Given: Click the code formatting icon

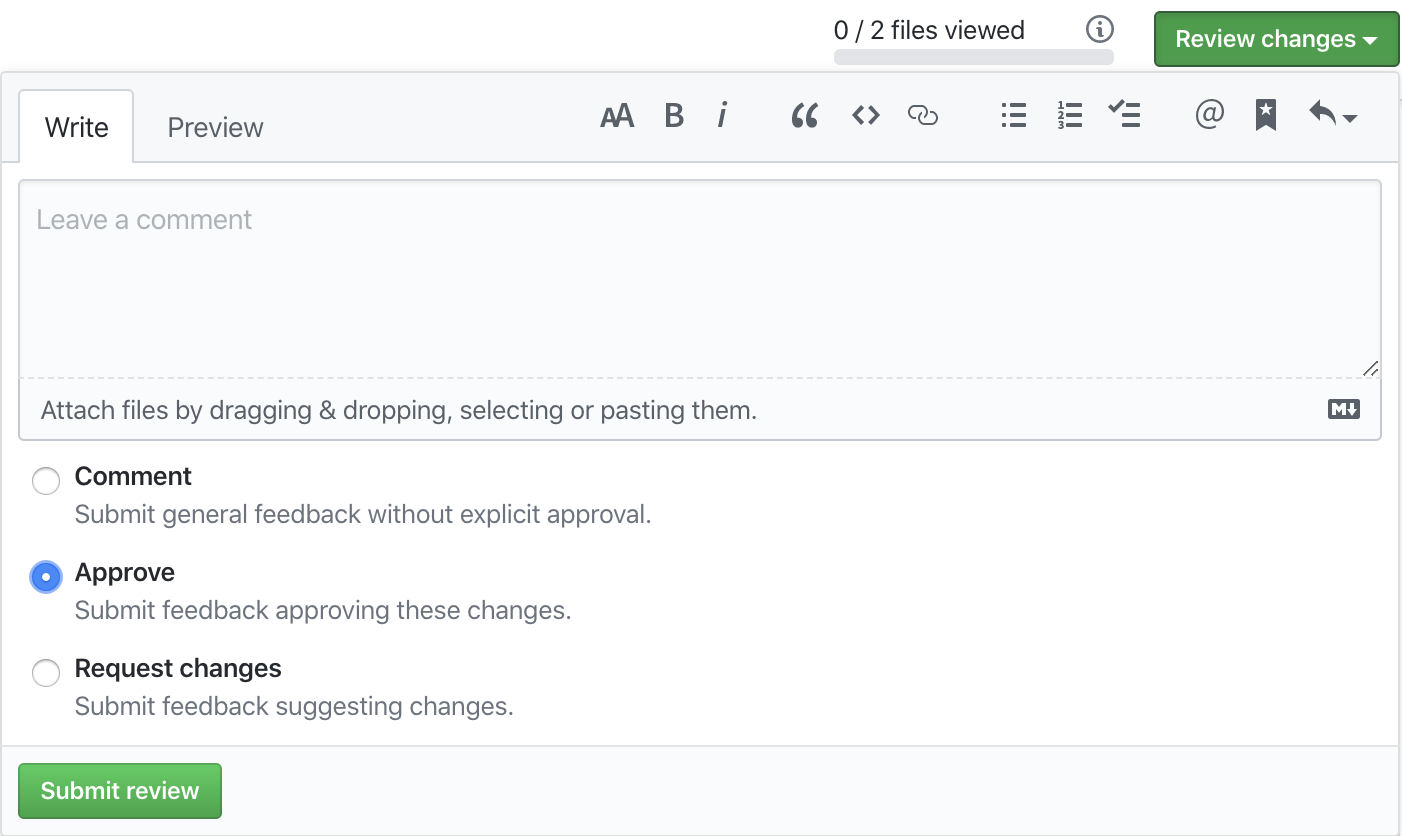Looking at the screenshot, I should pyautogui.click(x=865, y=115).
